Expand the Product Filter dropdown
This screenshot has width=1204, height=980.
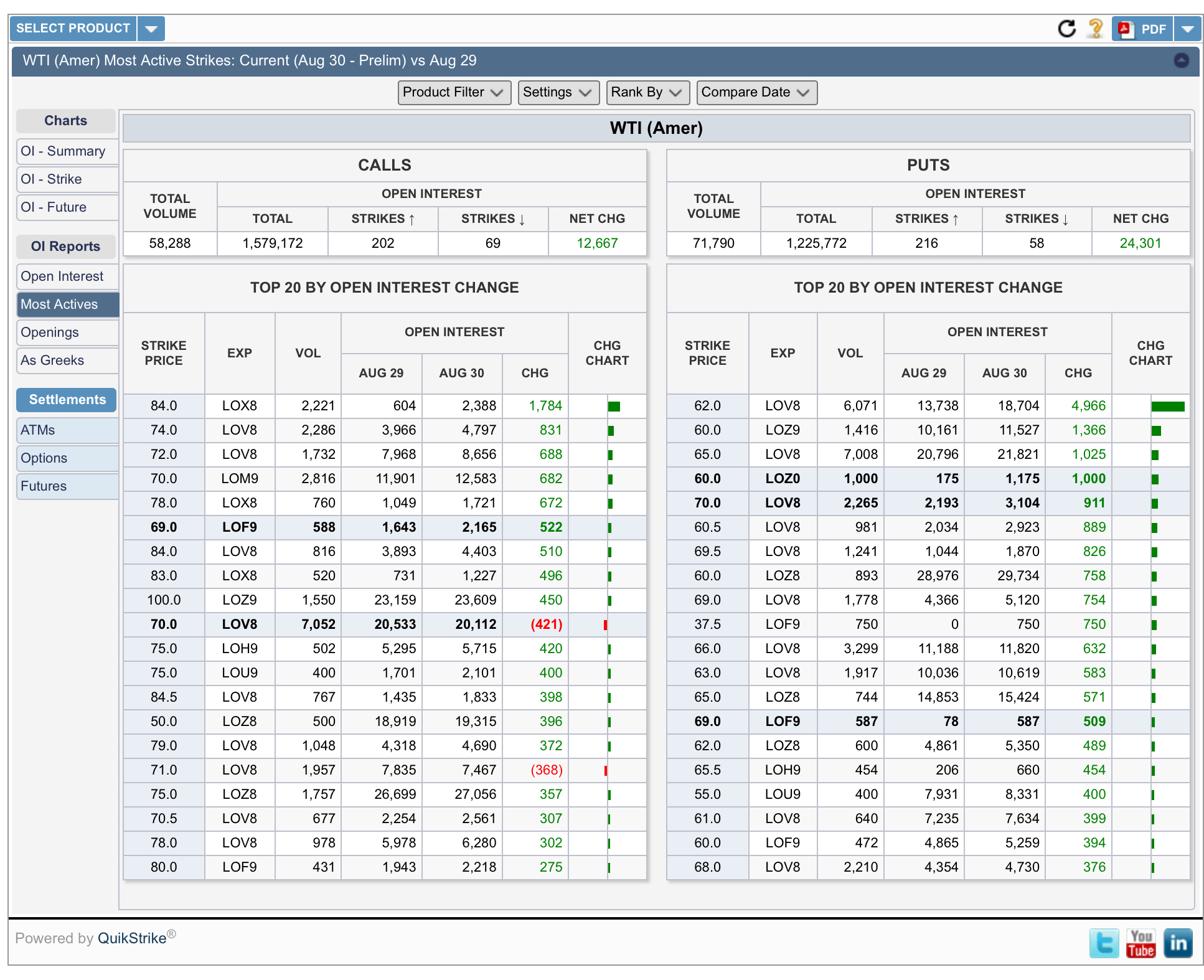[x=454, y=92]
